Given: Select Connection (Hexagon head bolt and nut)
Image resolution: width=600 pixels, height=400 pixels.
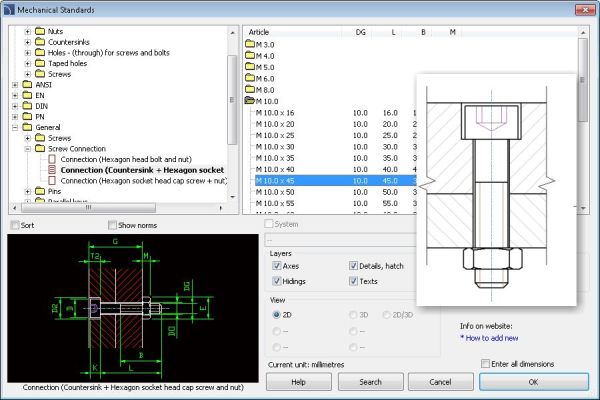Looking at the screenshot, I should 126,159.
